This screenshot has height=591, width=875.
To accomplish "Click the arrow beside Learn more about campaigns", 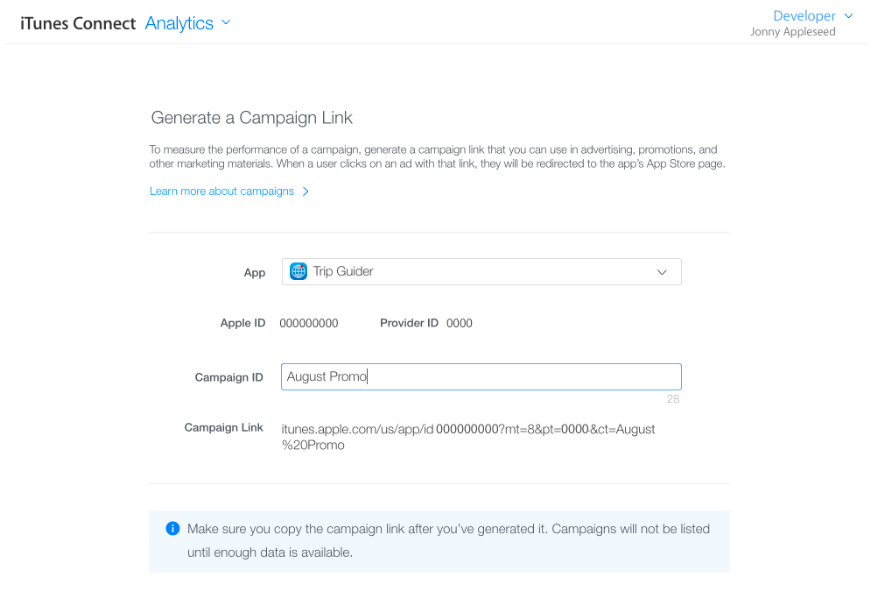I will tap(306, 191).
